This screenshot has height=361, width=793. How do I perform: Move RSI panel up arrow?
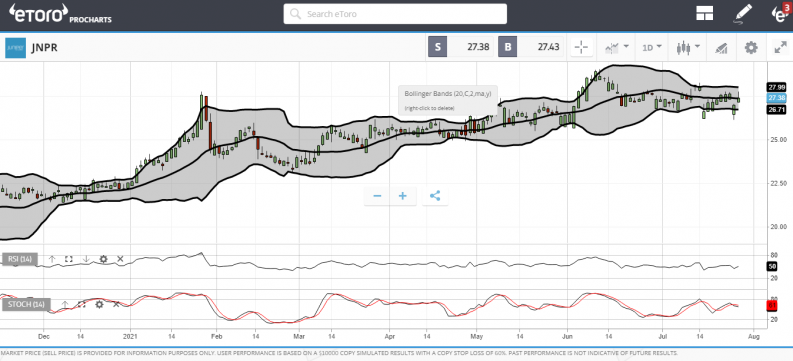pyautogui.click(x=52, y=259)
